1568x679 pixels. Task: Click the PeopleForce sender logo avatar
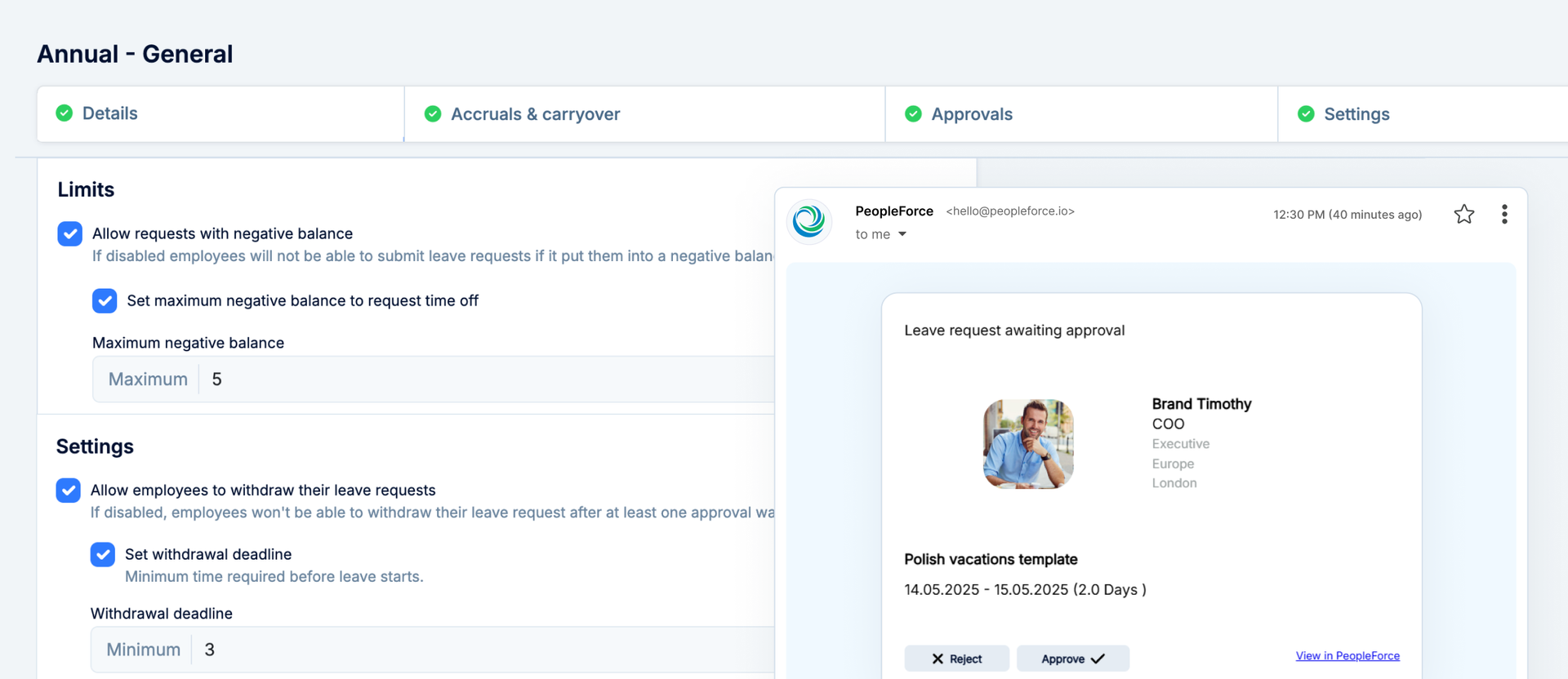808,221
